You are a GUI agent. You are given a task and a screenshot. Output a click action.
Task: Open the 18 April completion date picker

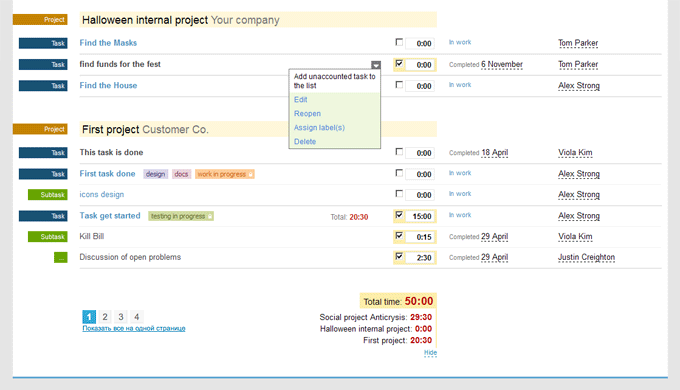coord(494,153)
